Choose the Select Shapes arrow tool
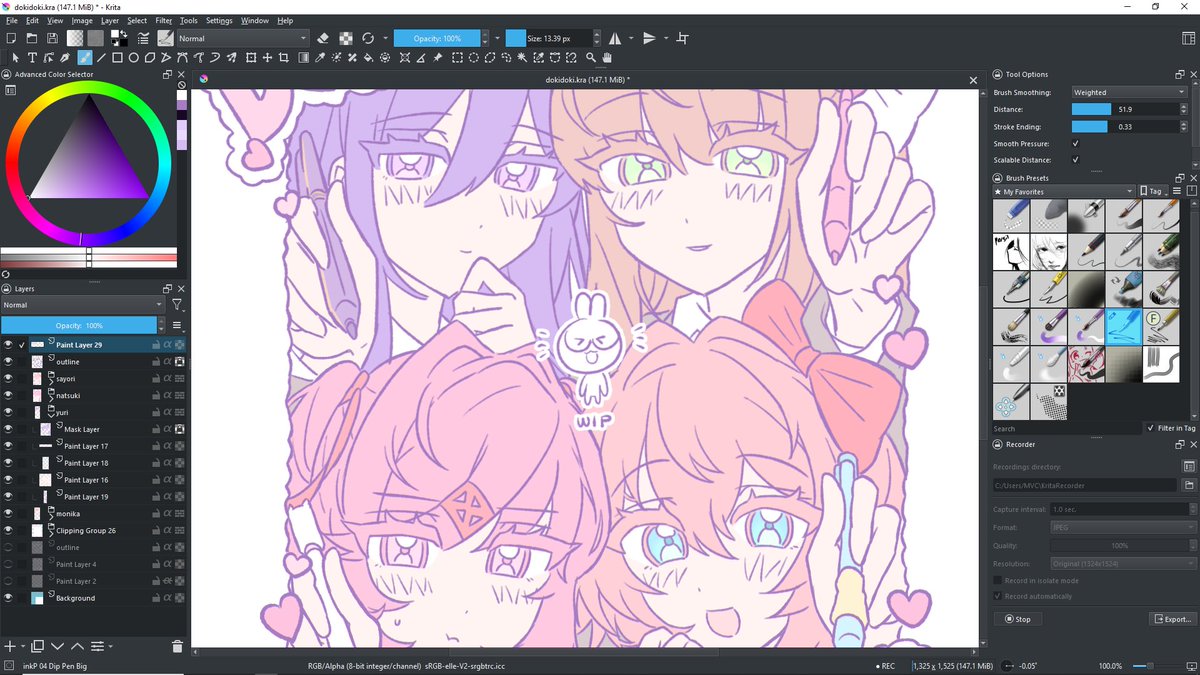Viewport: 1200px width, 675px height. tap(15, 57)
